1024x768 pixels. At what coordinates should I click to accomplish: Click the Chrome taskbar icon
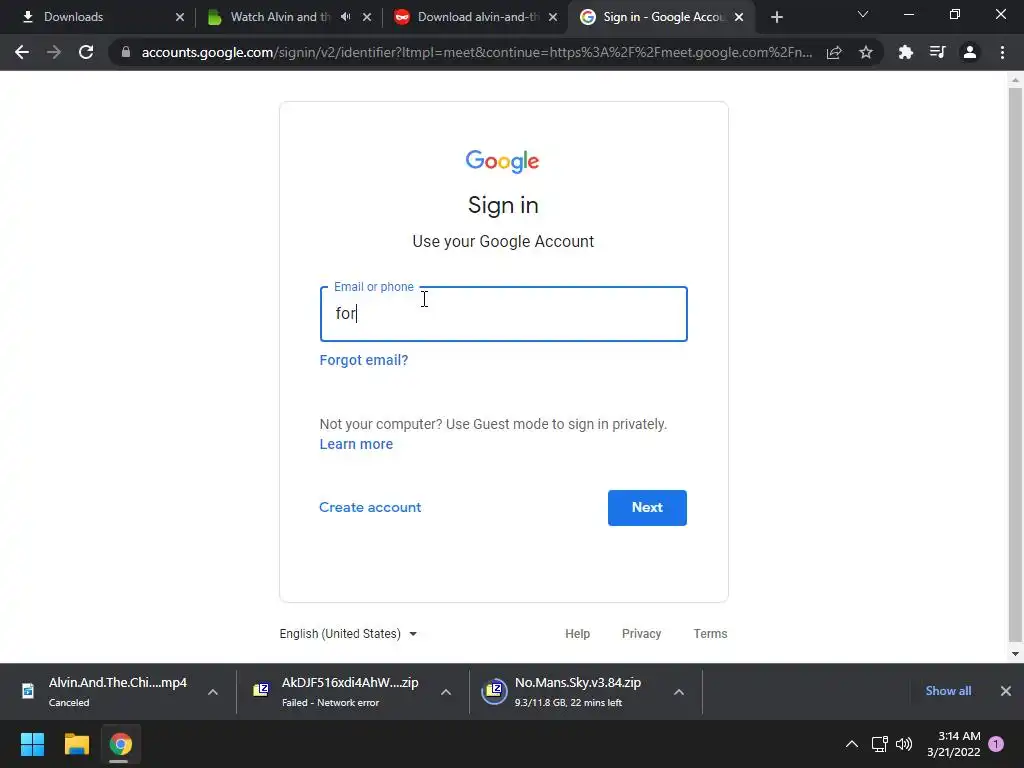[120, 744]
